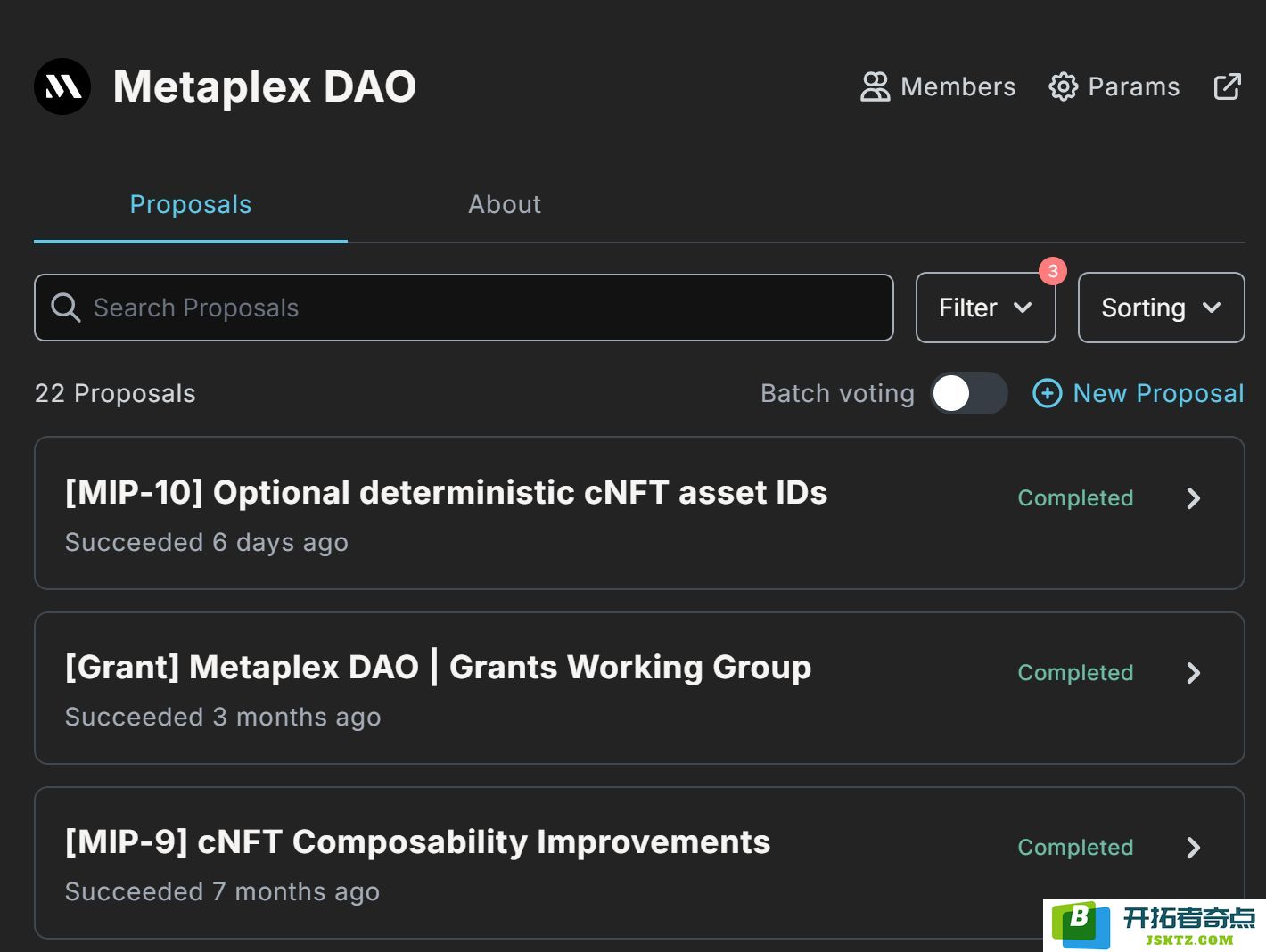
Task: Open the Members page
Action: coord(938,86)
